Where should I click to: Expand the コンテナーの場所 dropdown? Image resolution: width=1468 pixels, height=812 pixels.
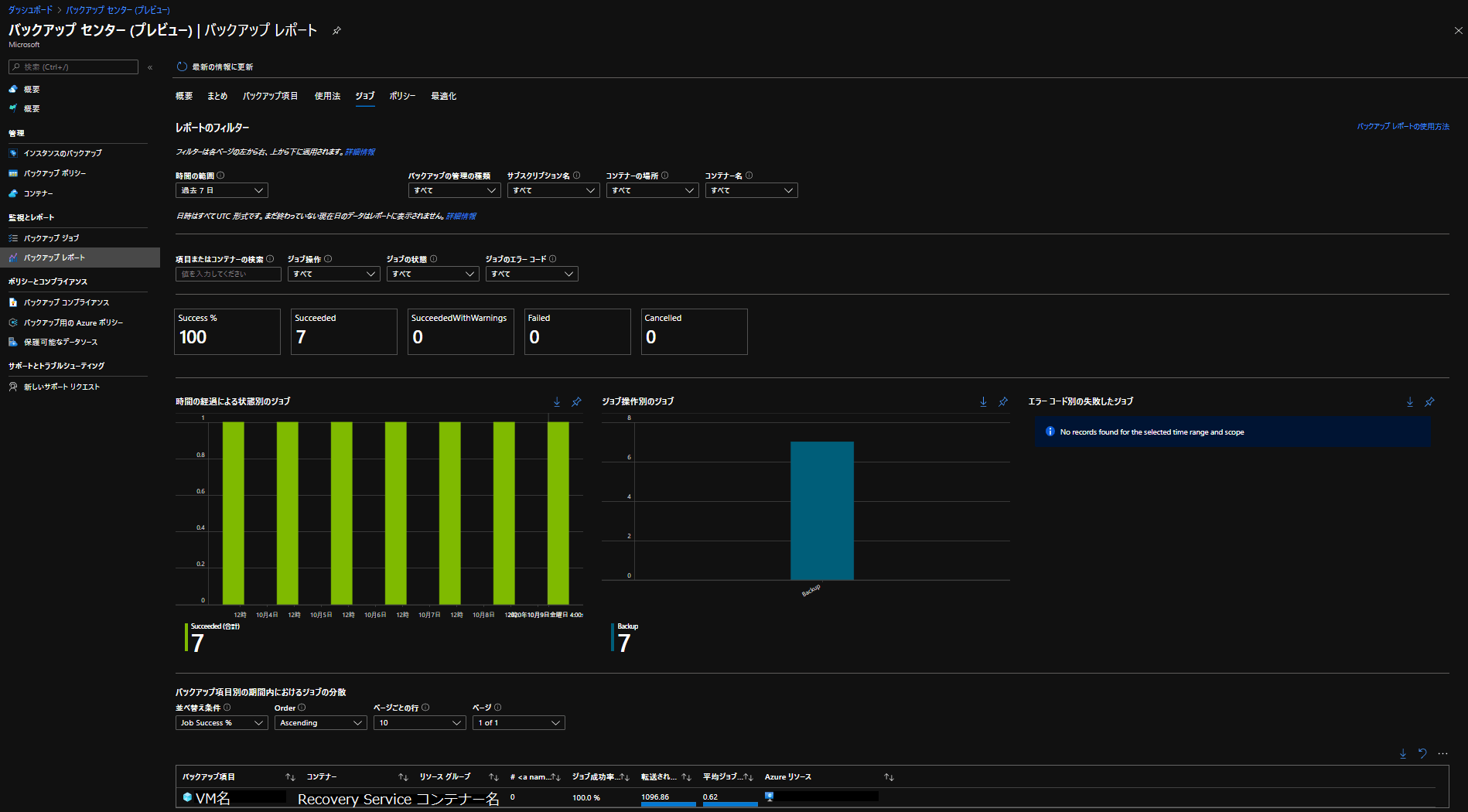point(652,190)
